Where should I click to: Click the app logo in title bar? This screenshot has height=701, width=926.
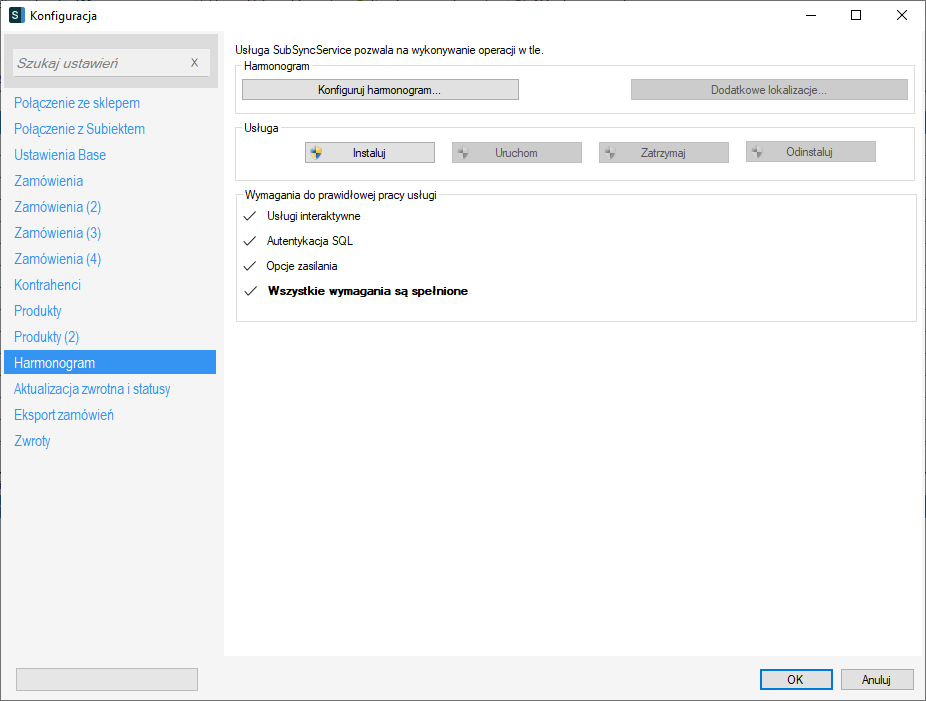point(17,16)
